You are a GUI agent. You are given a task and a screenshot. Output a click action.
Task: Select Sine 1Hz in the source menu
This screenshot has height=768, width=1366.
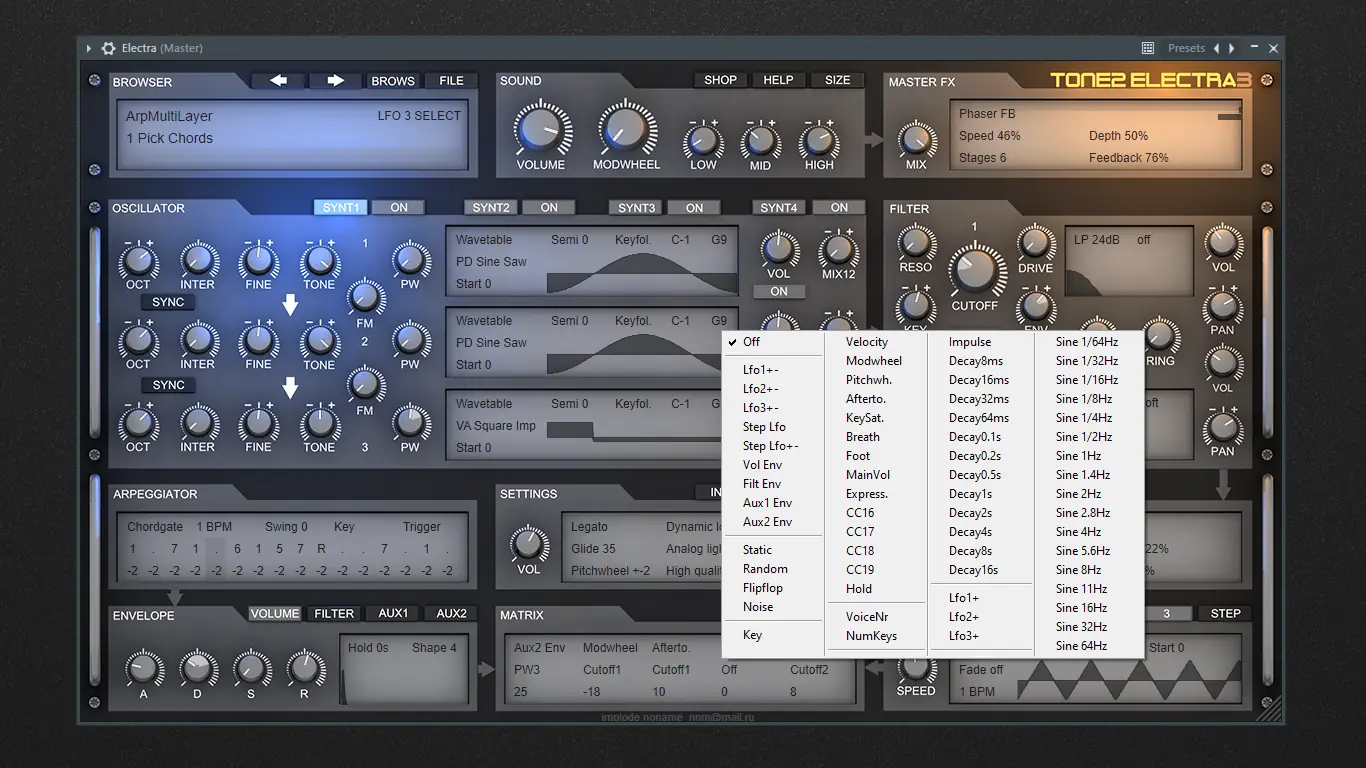pos(1079,456)
